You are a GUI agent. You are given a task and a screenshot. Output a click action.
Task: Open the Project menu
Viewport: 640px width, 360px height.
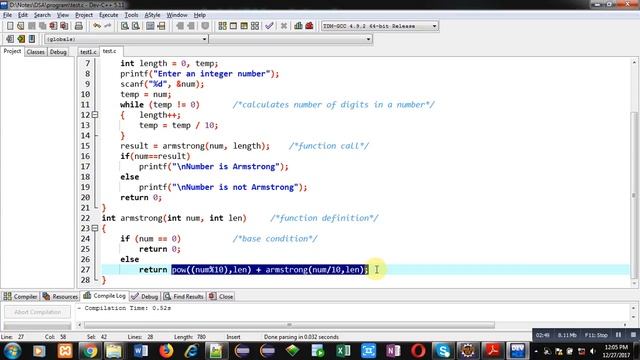(84, 15)
